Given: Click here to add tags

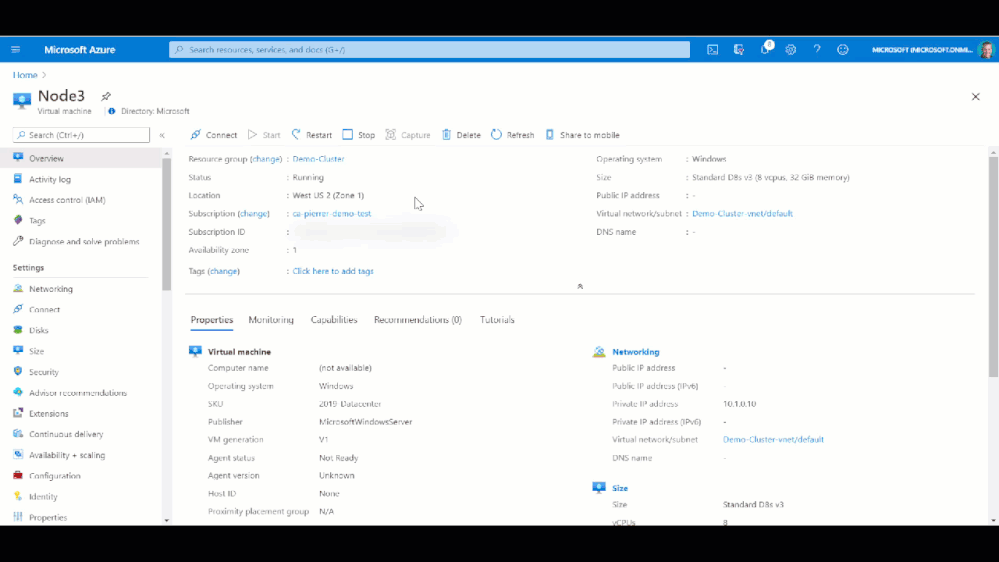Looking at the screenshot, I should (333, 271).
